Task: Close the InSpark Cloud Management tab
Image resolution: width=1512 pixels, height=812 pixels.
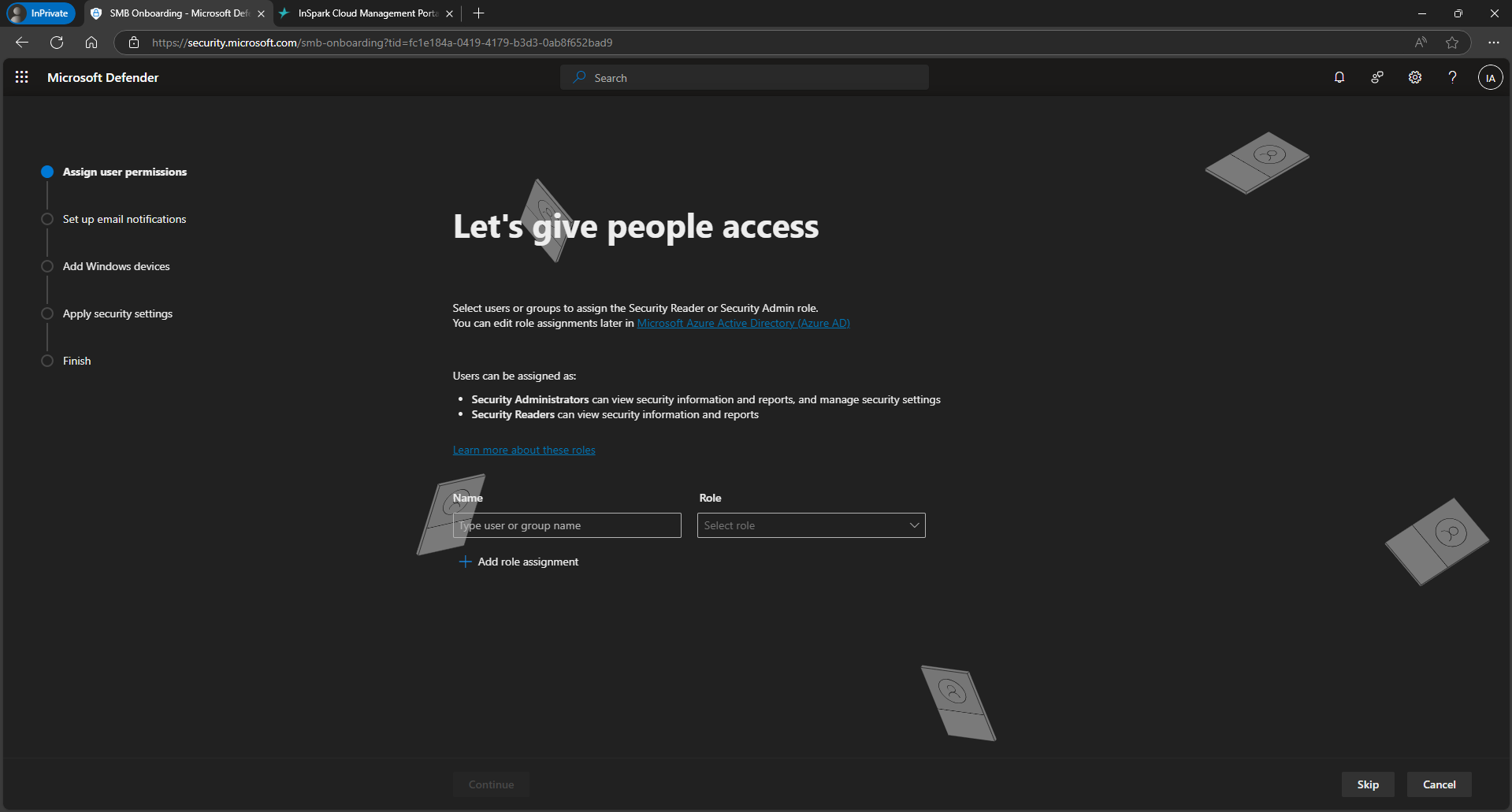Action: [449, 13]
